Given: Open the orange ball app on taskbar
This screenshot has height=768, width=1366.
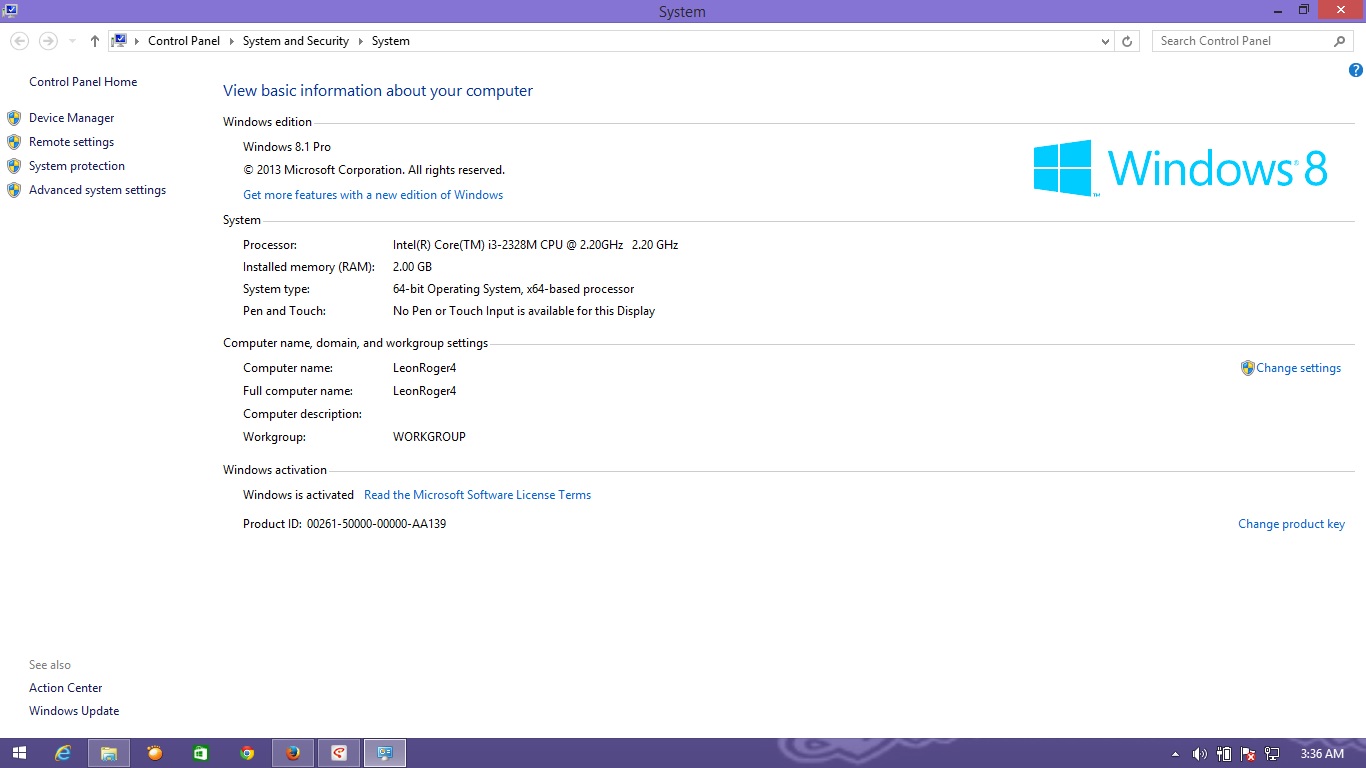Looking at the screenshot, I should click(155, 753).
